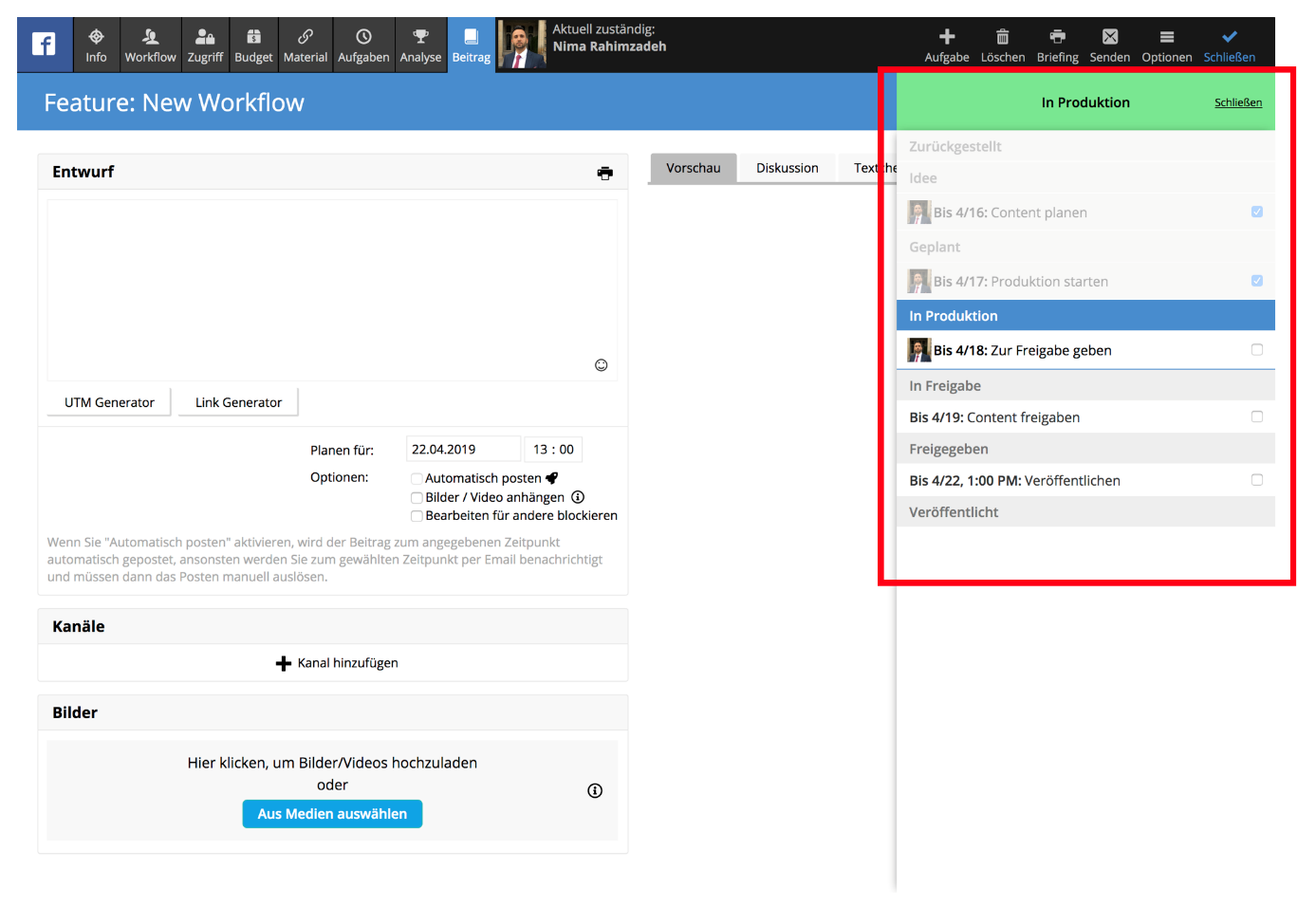Enable the Automatisch posten checkbox
The width and height of the screenshot is (1316, 906).
click(417, 478)
